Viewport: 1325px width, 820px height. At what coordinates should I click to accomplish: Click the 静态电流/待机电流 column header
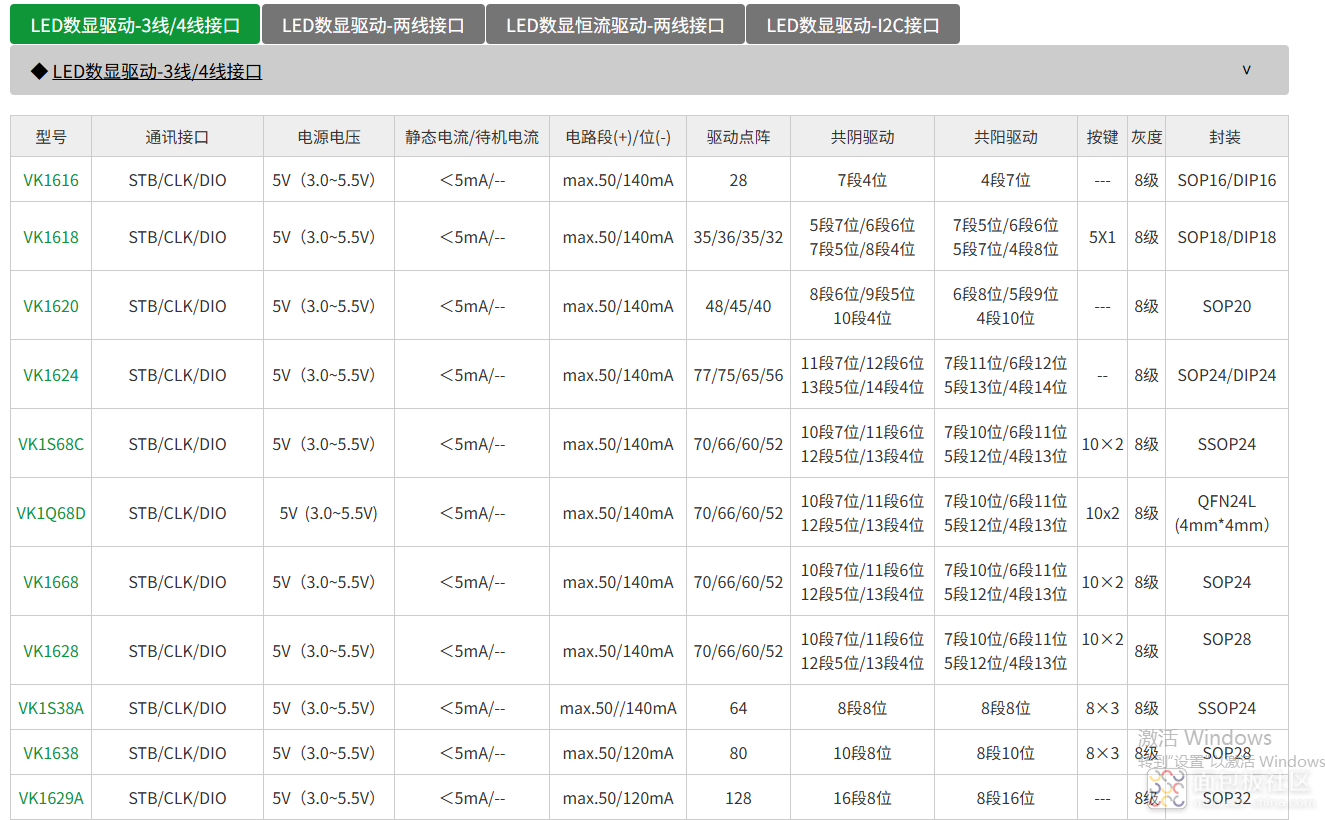472,137
